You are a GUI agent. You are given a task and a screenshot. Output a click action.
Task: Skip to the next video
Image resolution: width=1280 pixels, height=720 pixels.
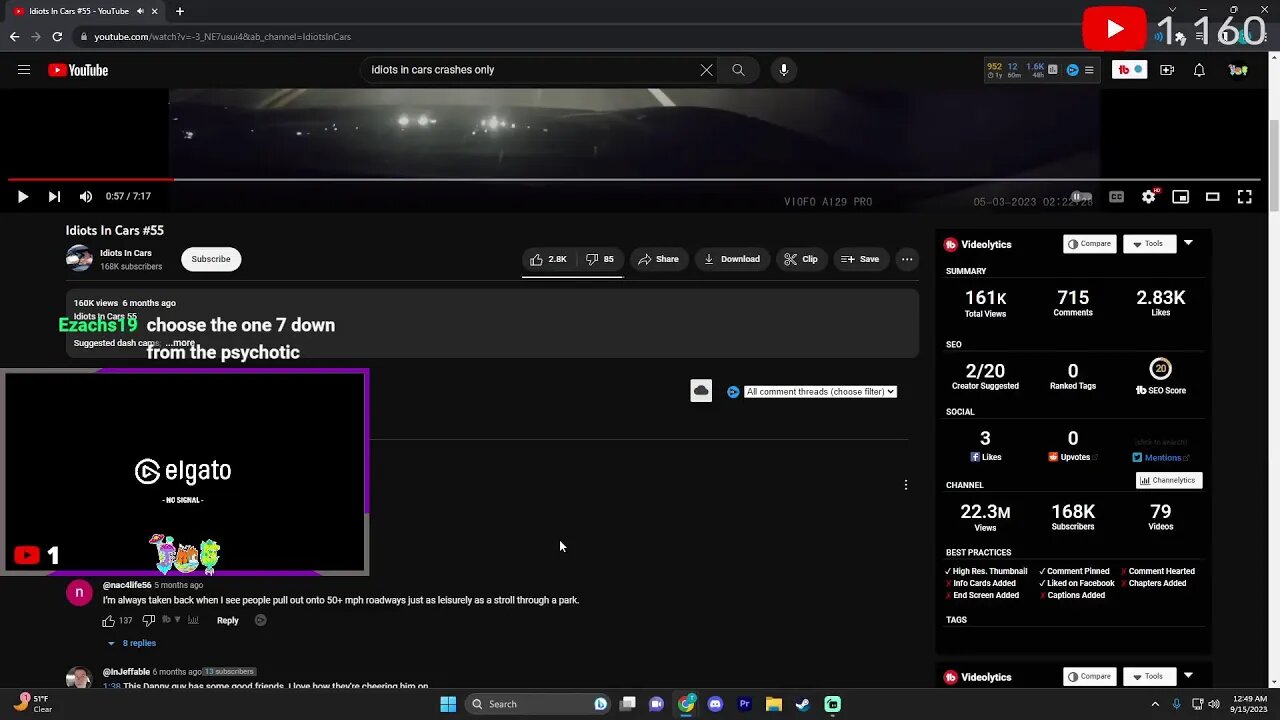[x=54, y=197]
